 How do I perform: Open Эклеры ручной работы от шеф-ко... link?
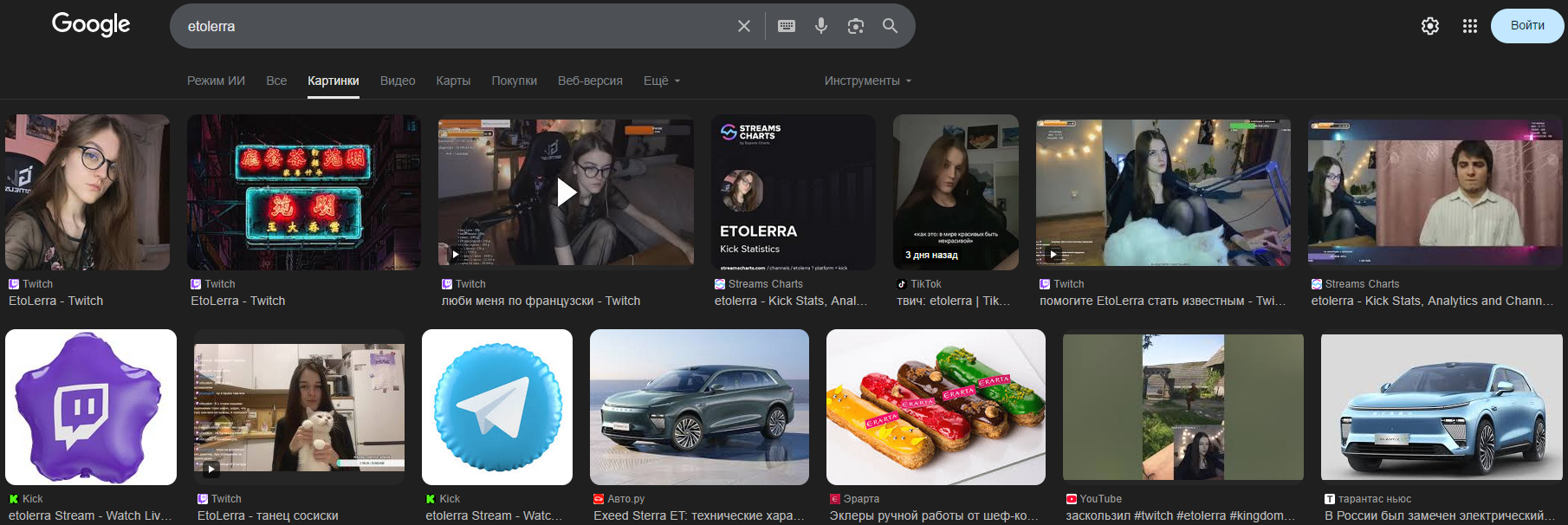click(934, 515)
